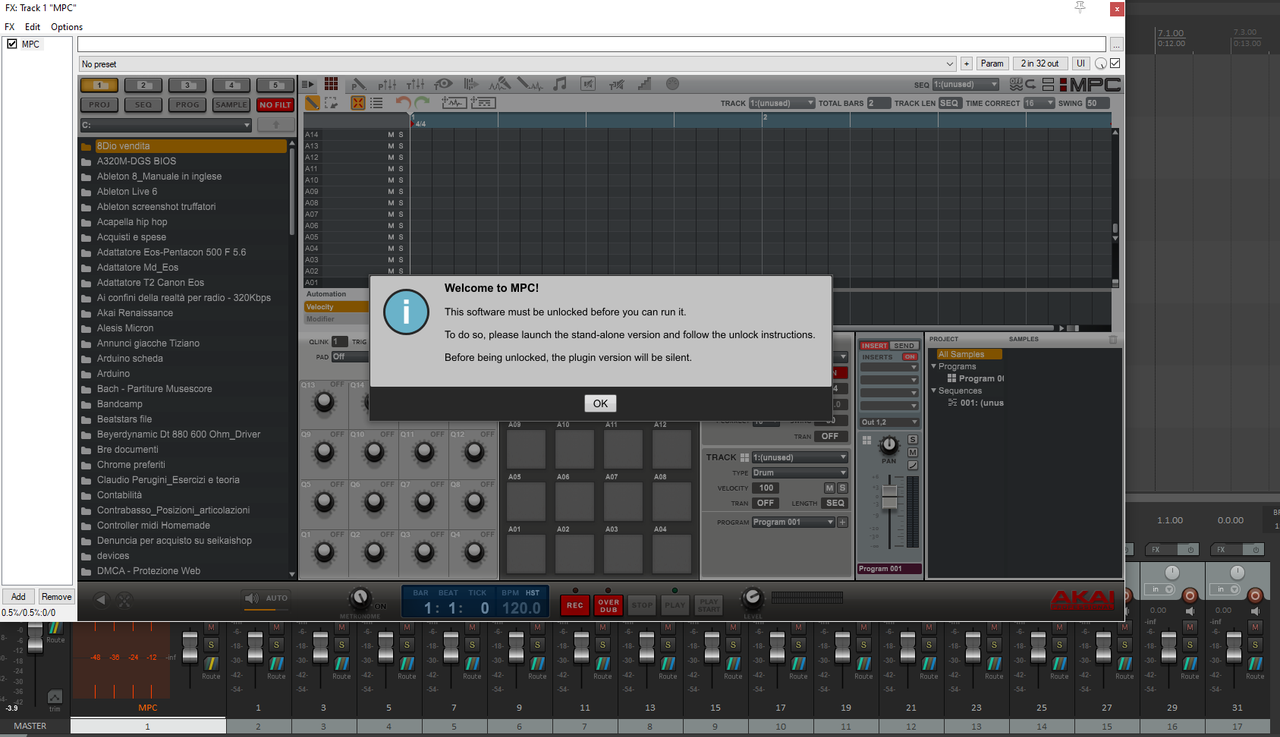Click the TOTAL BARS value field
The height and width of the screenshot is (737, 1280).
click(x=878, y=103)
